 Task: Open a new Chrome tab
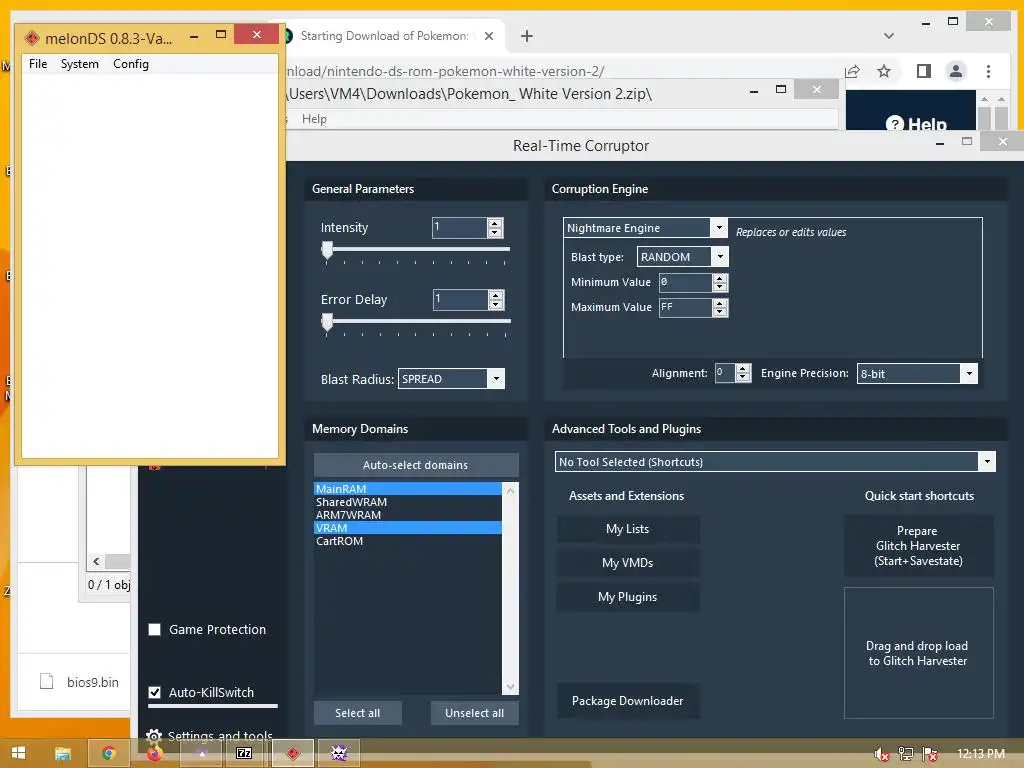click(x=526, y=36)
